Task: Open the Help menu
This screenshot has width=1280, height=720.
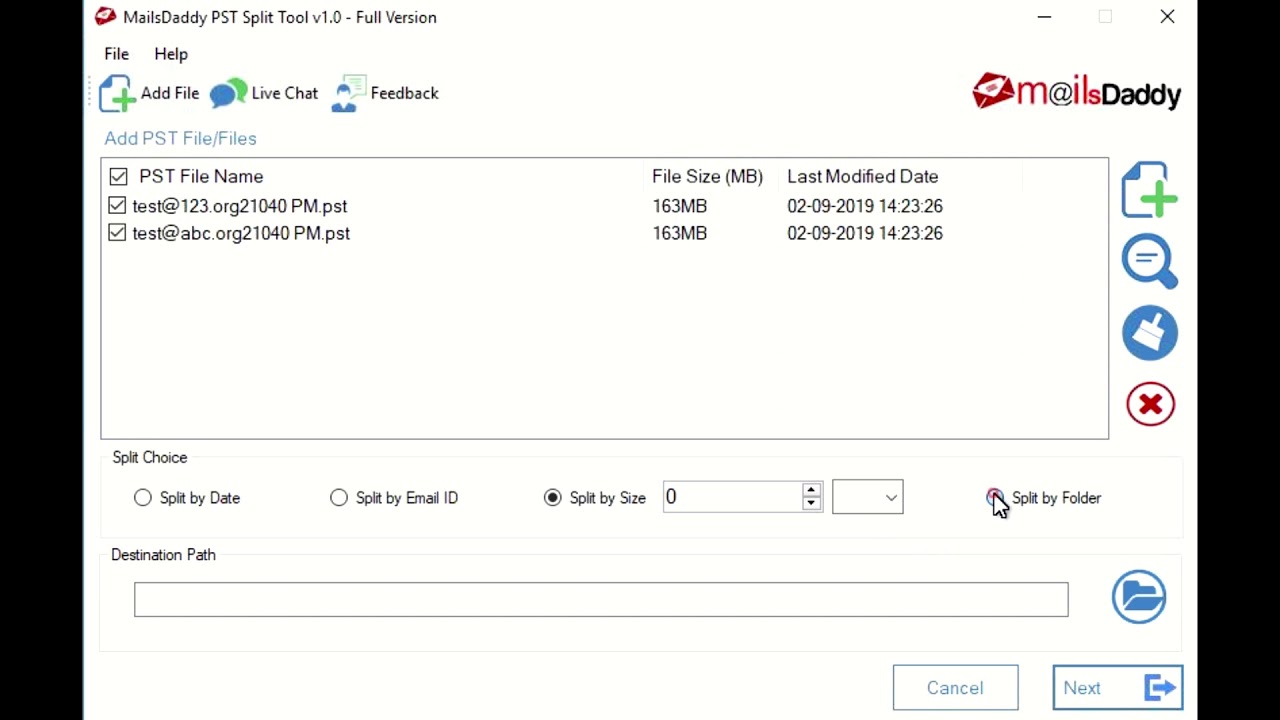Action: tap(171, 54)
